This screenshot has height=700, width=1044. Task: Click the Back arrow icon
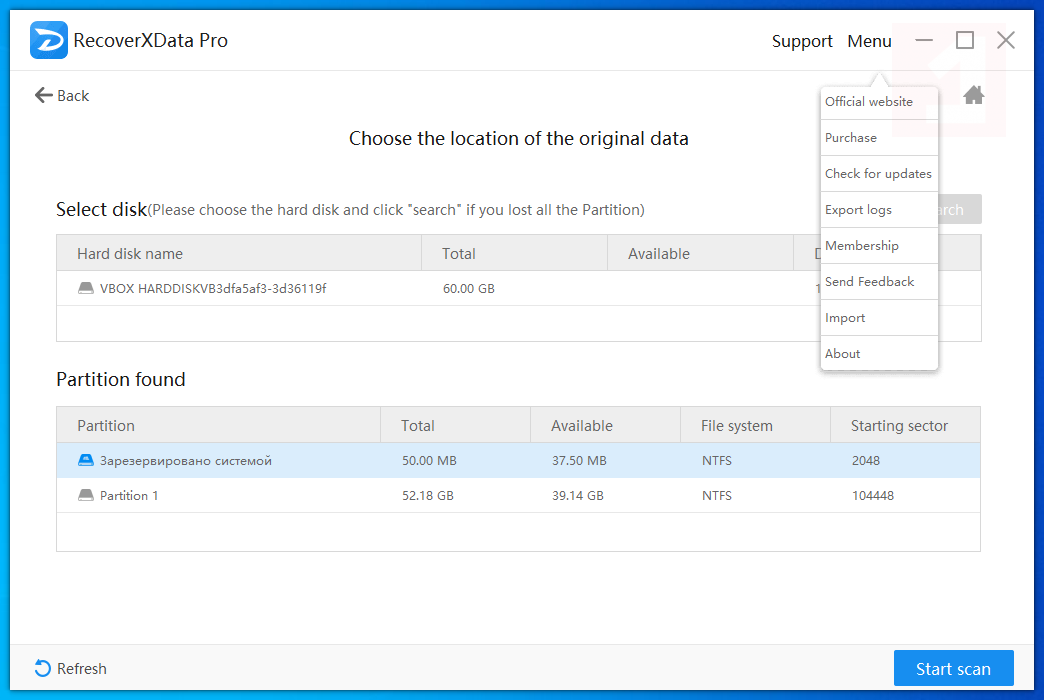(43, 95)
